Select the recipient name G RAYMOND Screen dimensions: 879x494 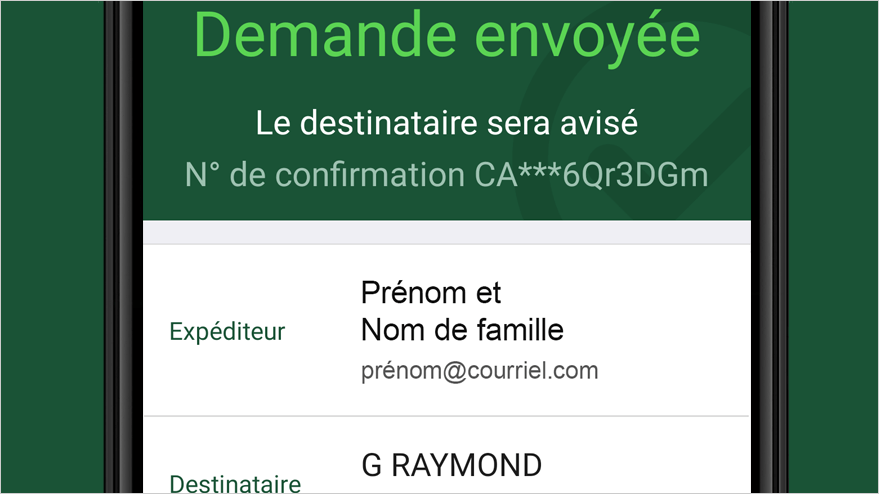pos(451,465)
